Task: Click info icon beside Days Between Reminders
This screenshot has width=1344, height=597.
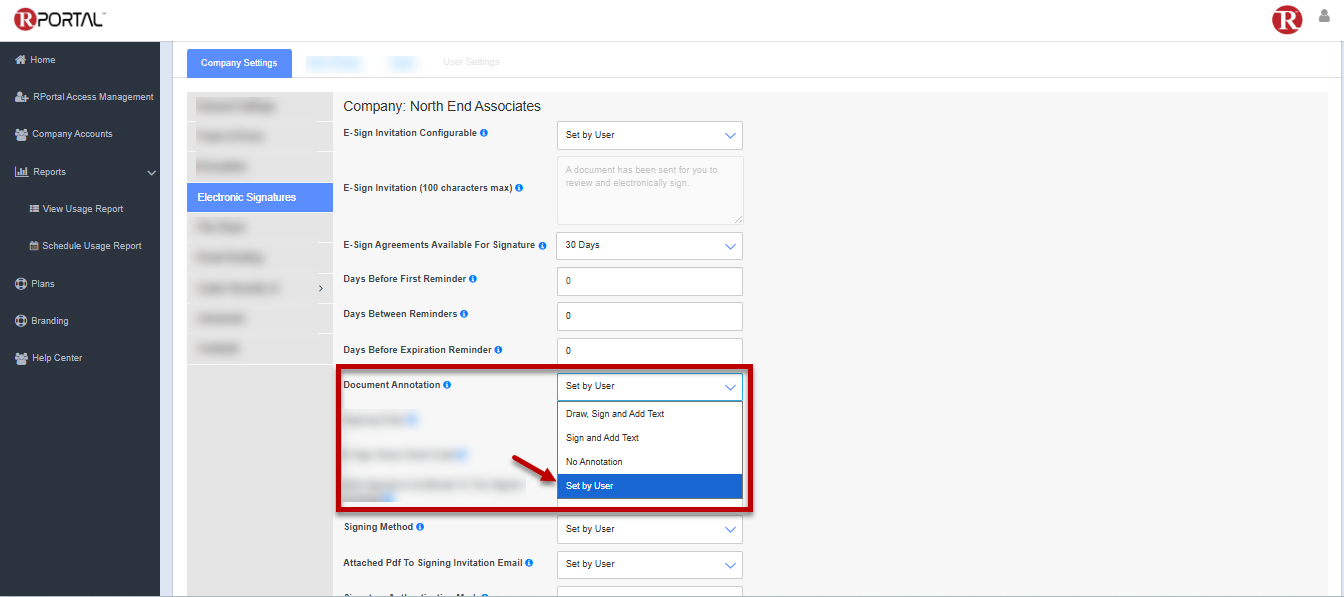Action: point(464,314)
